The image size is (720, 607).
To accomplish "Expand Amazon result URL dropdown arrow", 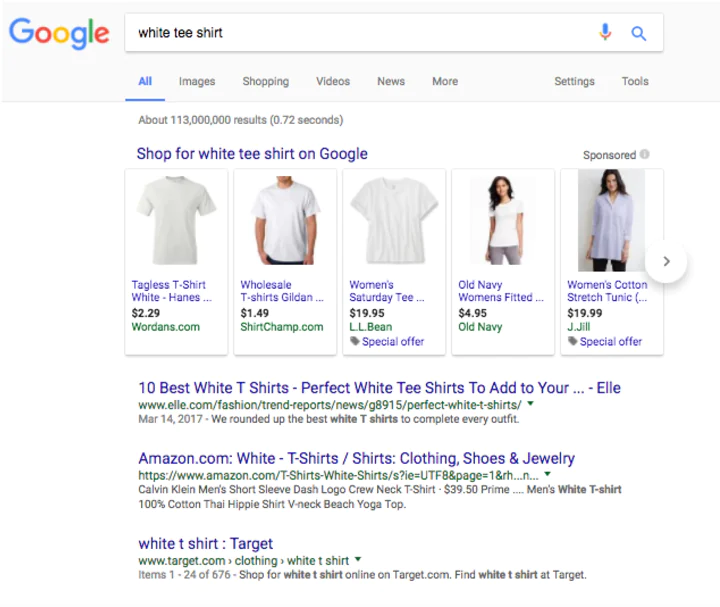I will click(559, 476).
